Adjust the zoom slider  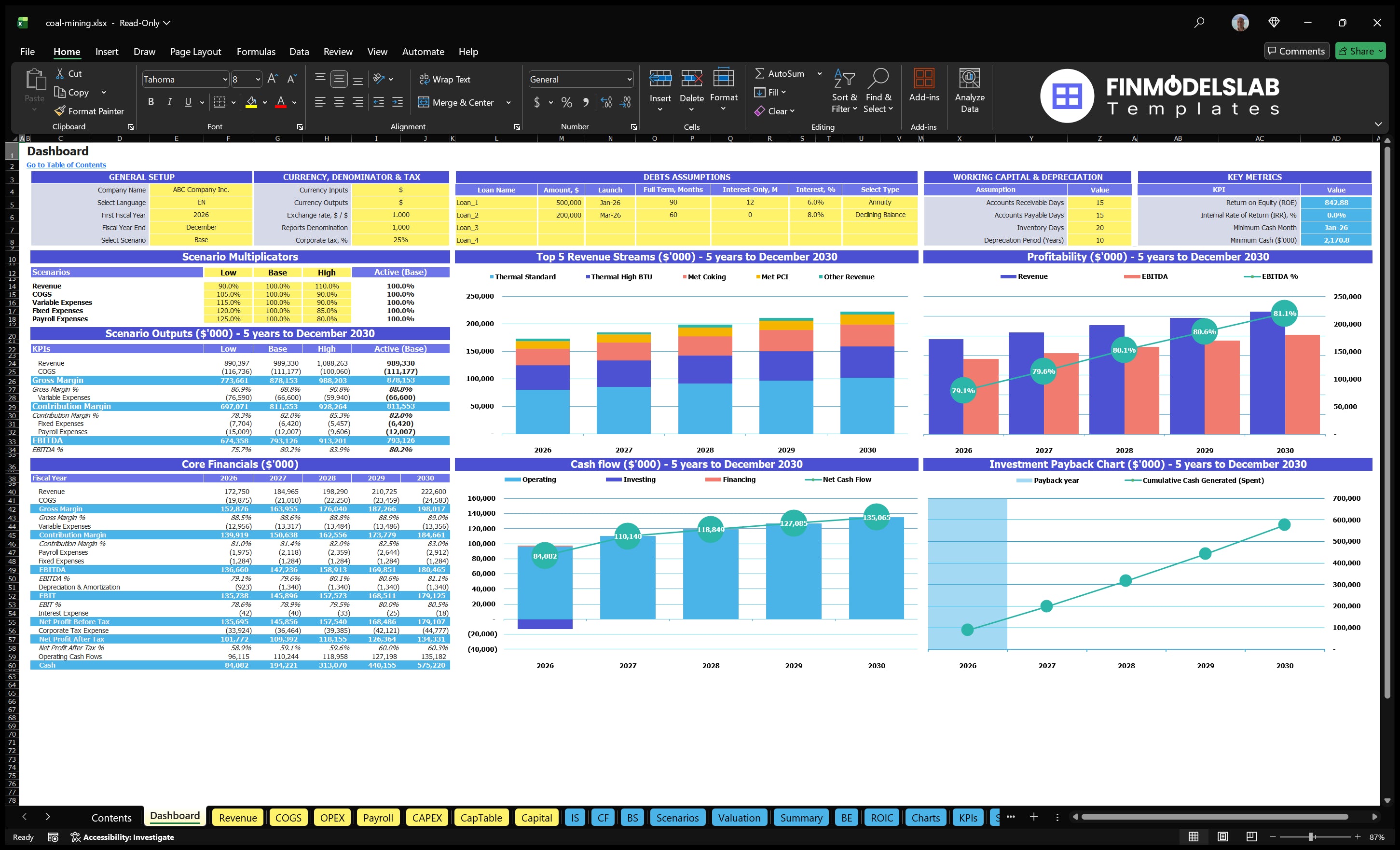tap(1311, 836)
